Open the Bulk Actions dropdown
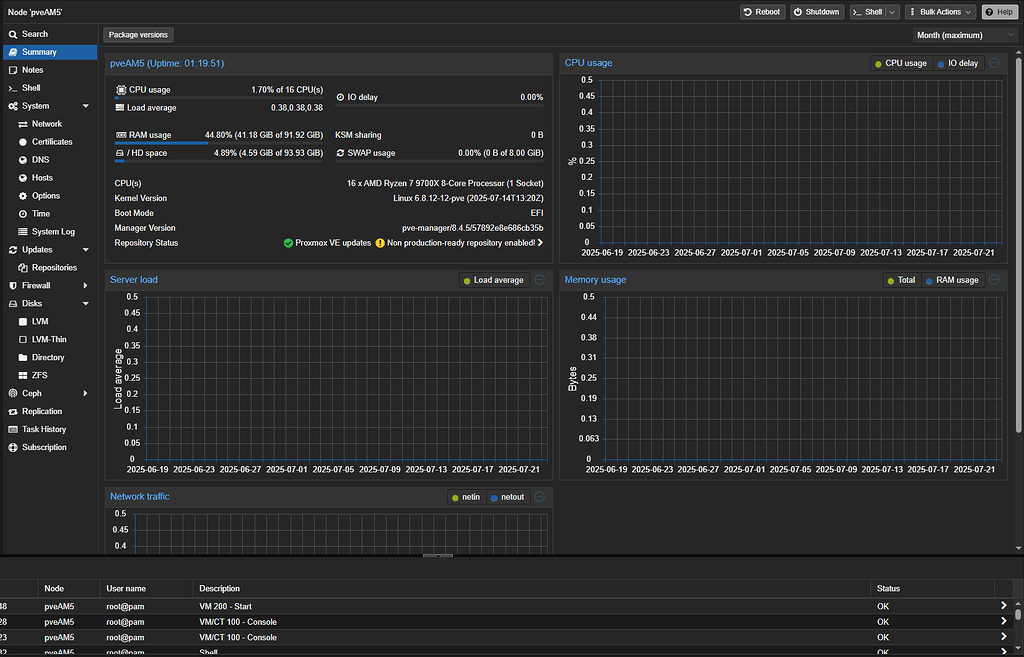Image resolution: width=1024 pixels, height=657 pixels. click(x=939, y=12)
